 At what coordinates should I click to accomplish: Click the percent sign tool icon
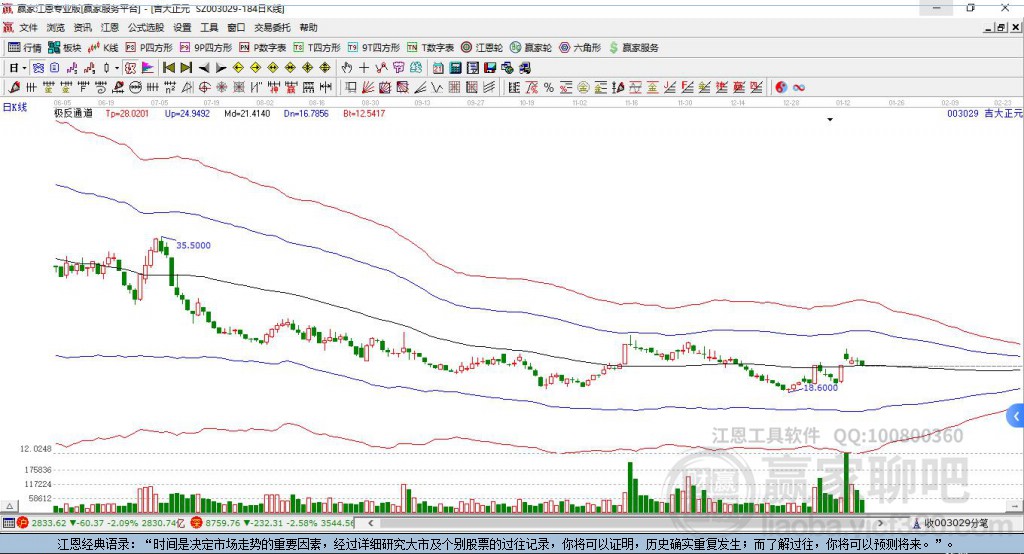click(549, 88)
